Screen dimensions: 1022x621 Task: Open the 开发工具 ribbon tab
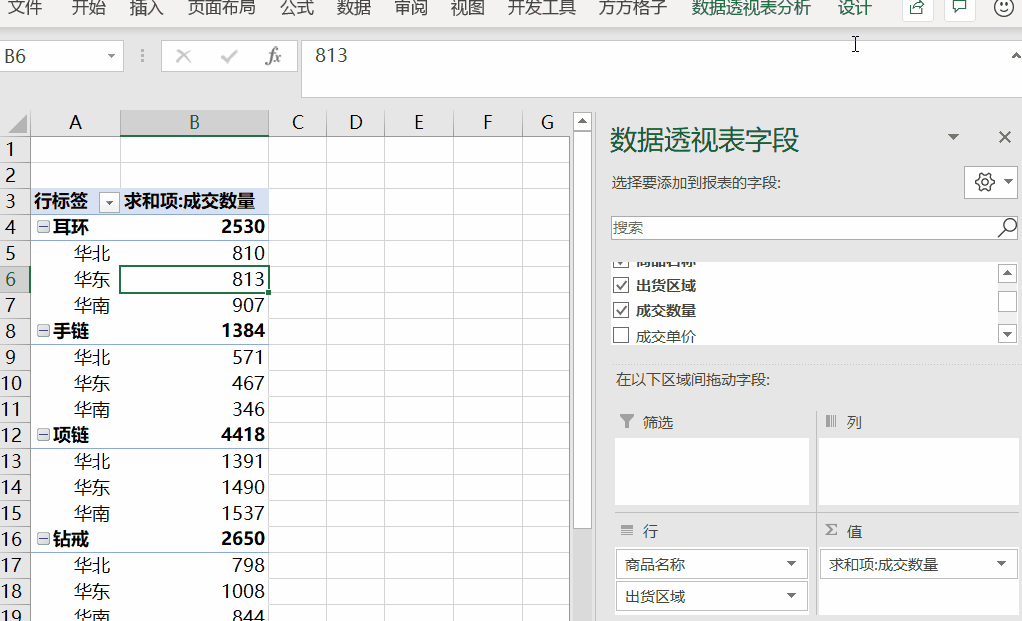[542, 8]
